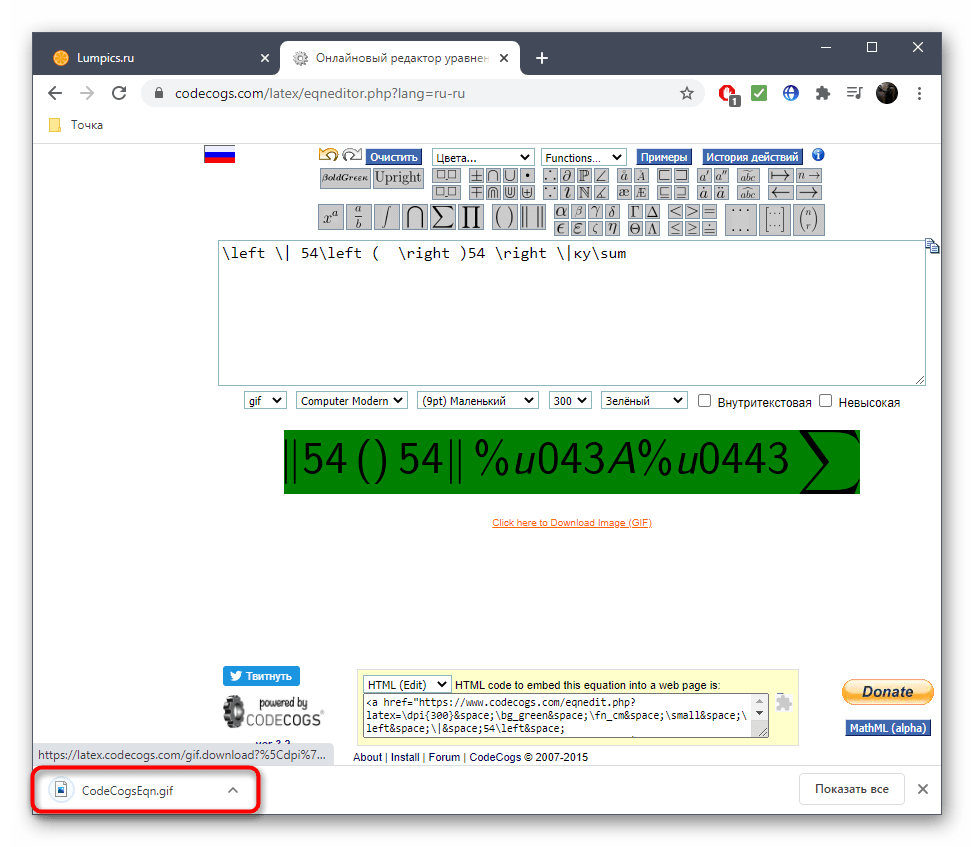Insert the ae ligature symbol
Image resolution: width=974 pixels, height=847 pixels.
(x=624, y=192)
